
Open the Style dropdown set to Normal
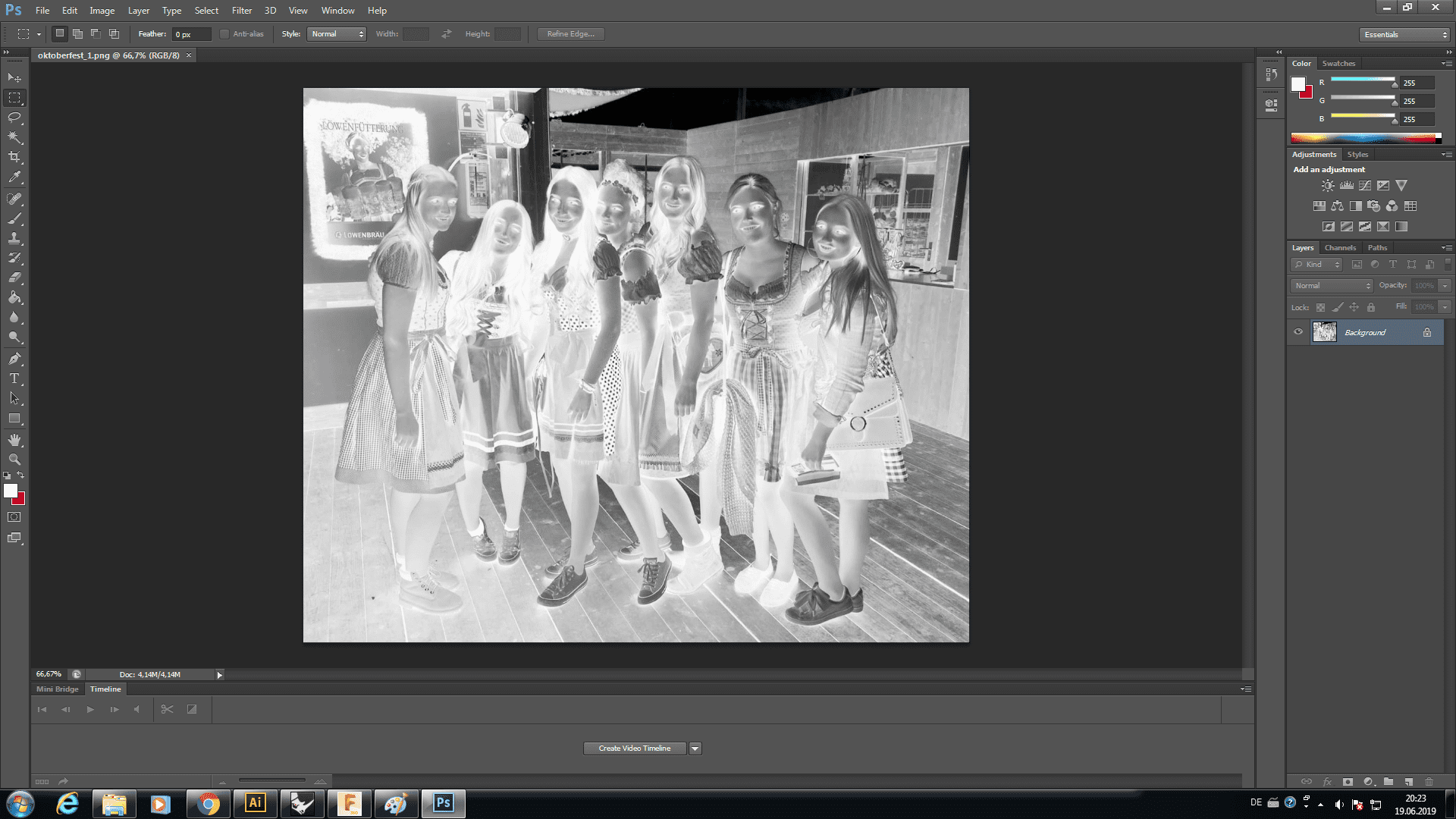pos(337,34)
